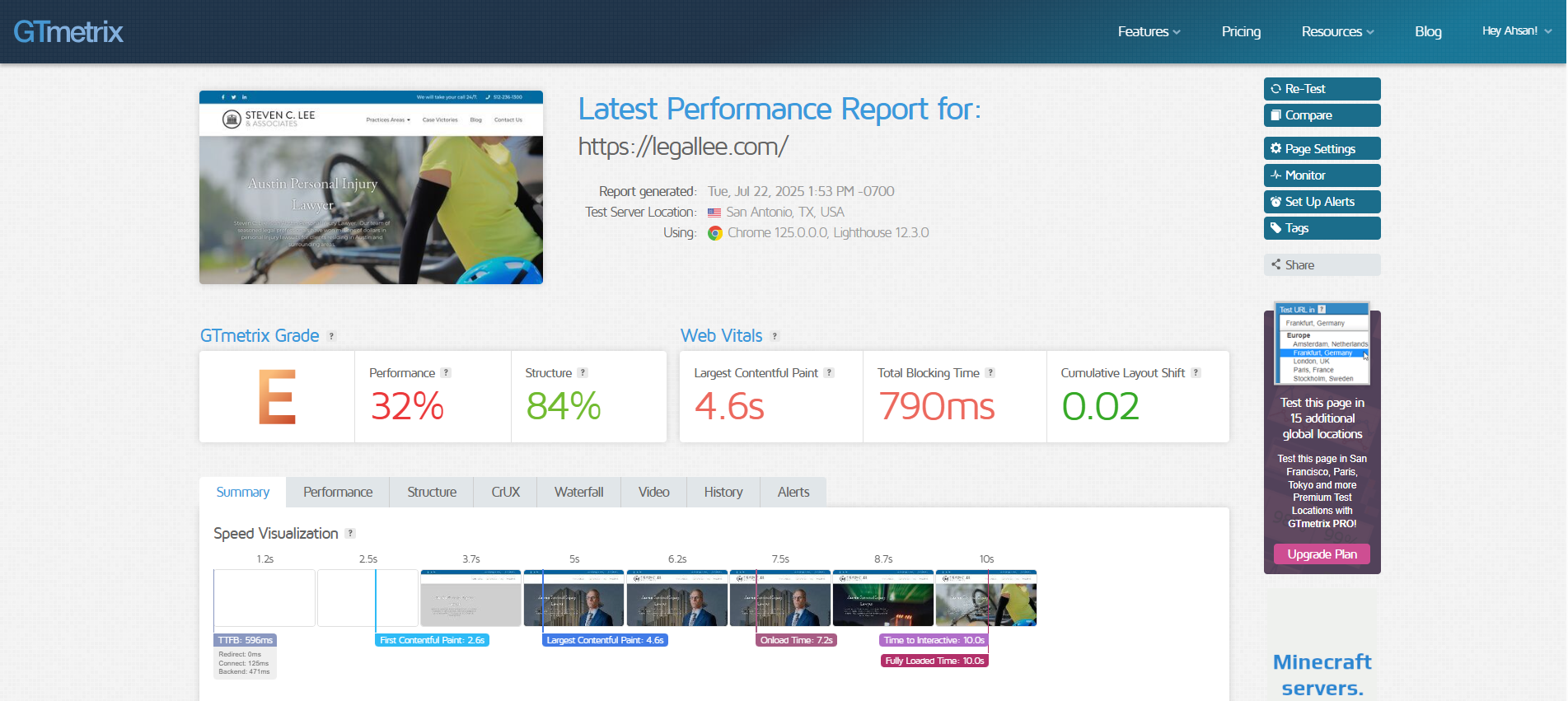Click the 4.6s LCP value

[729, 406]
